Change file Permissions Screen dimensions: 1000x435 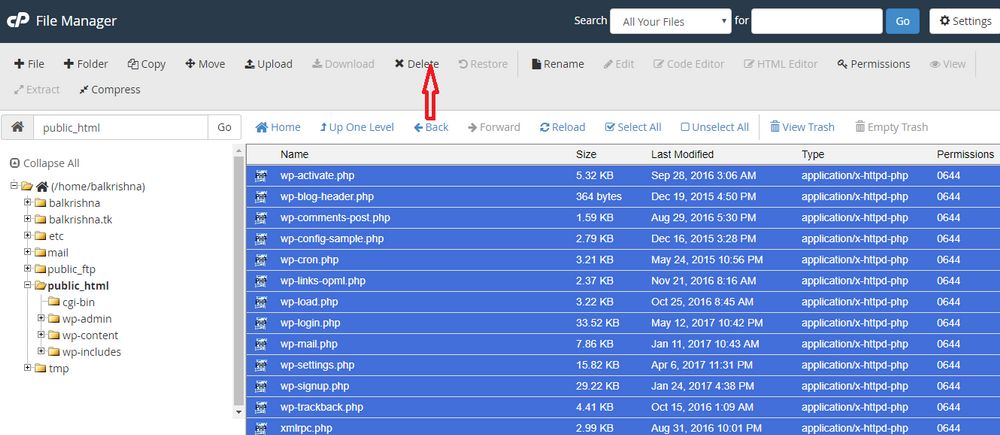point(874,64)
